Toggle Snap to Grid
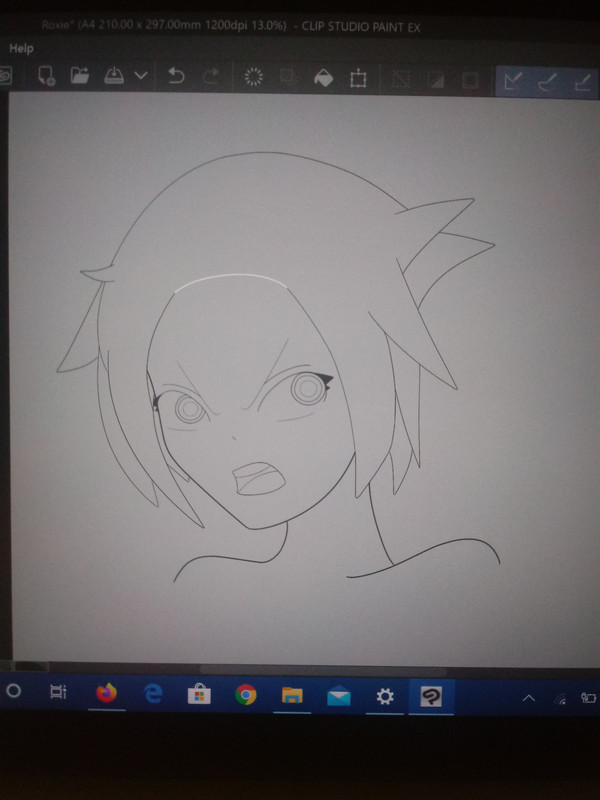Image resolution: width=600 pixels, height=800 pixels. tap(583, 82)
